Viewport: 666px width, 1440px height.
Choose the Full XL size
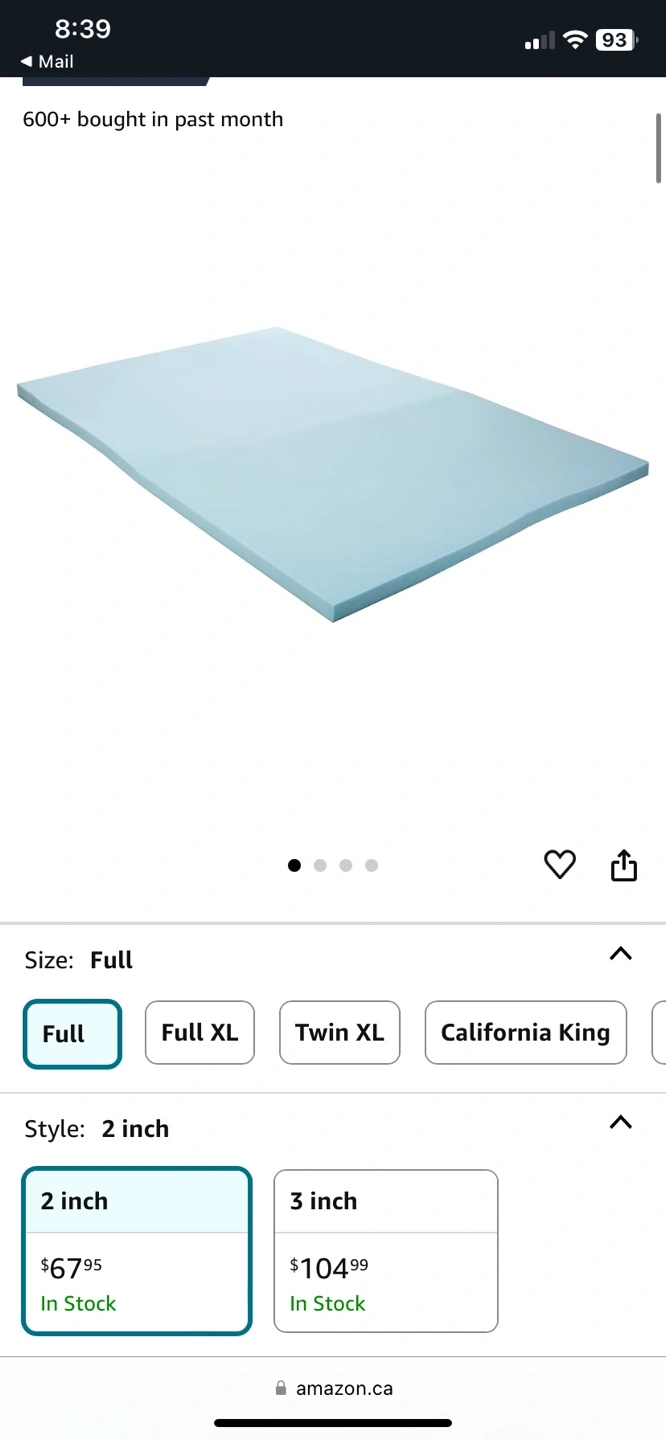[200, 1032]
